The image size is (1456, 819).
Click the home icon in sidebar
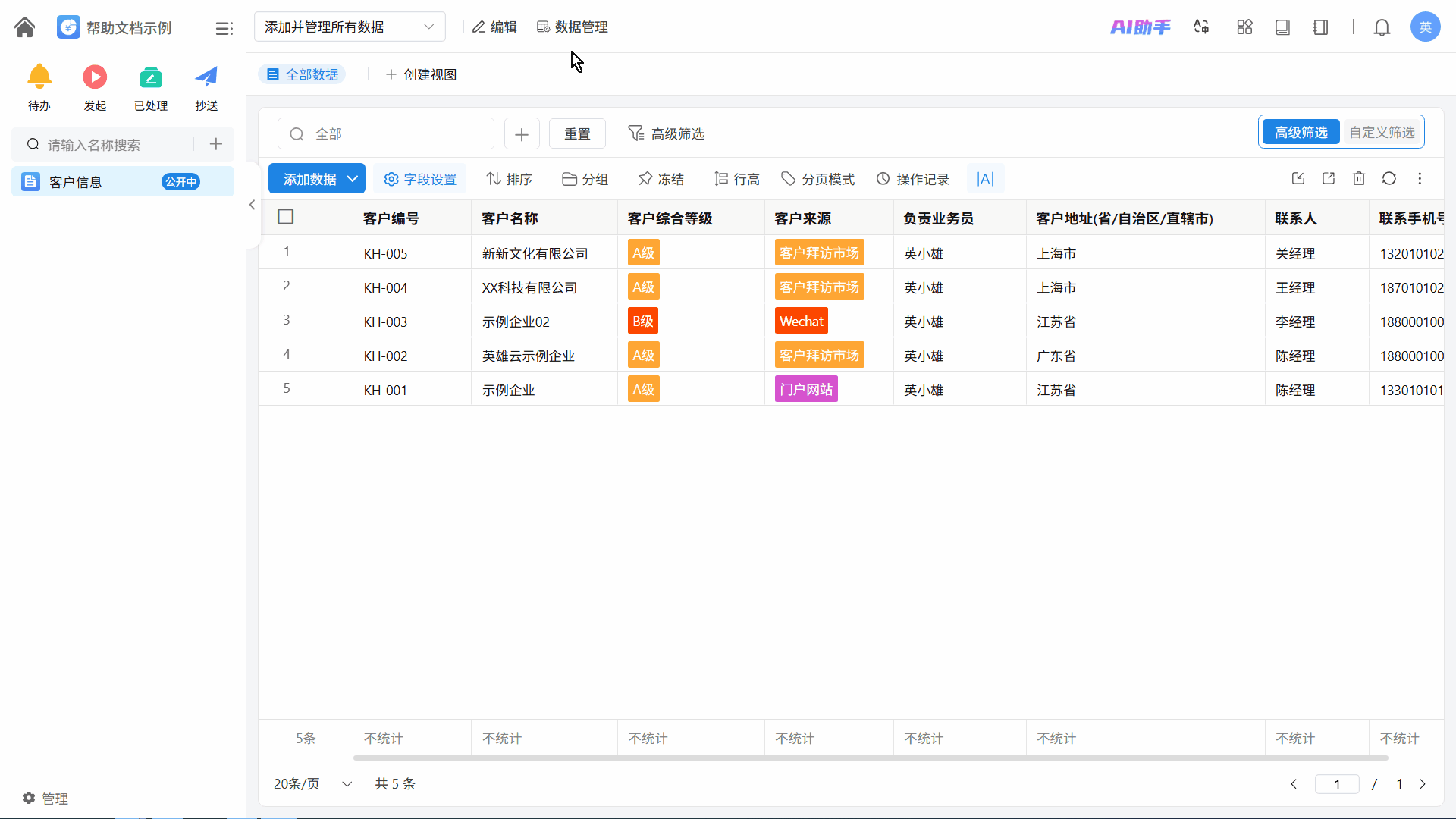pyautogui.click(x=24, y=27)
